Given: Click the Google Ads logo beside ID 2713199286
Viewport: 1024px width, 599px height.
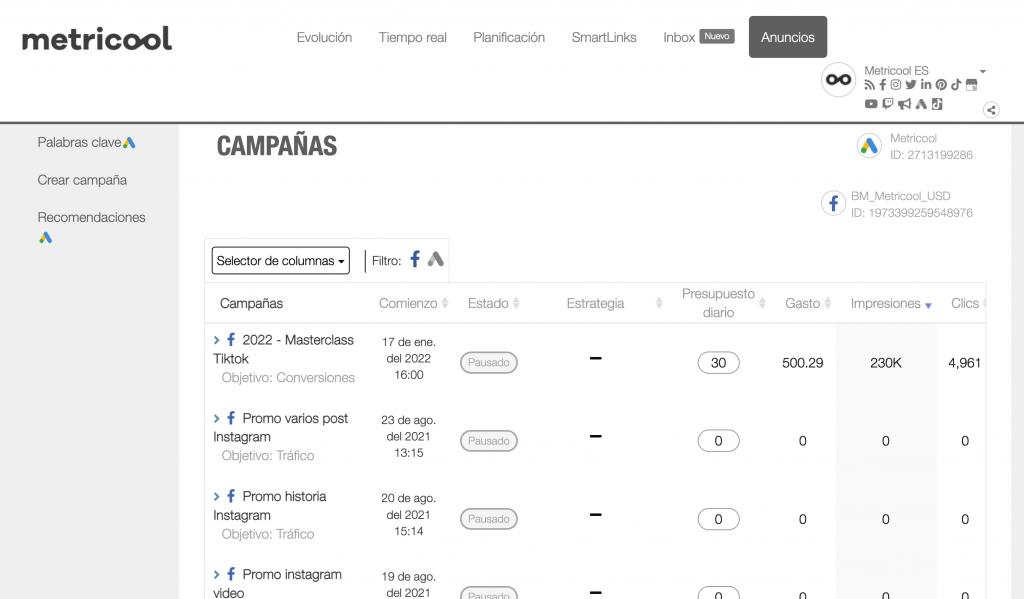Looking at the screenshot, I should 869,146.
